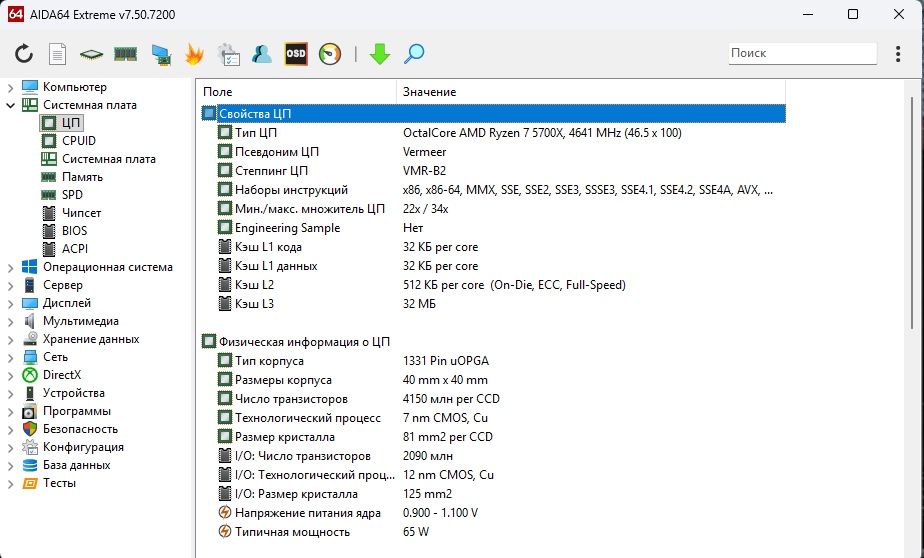Click the AIDA64 title bar app icon
This screenshot has height=558, width=924.
click(x=15, y=14)
